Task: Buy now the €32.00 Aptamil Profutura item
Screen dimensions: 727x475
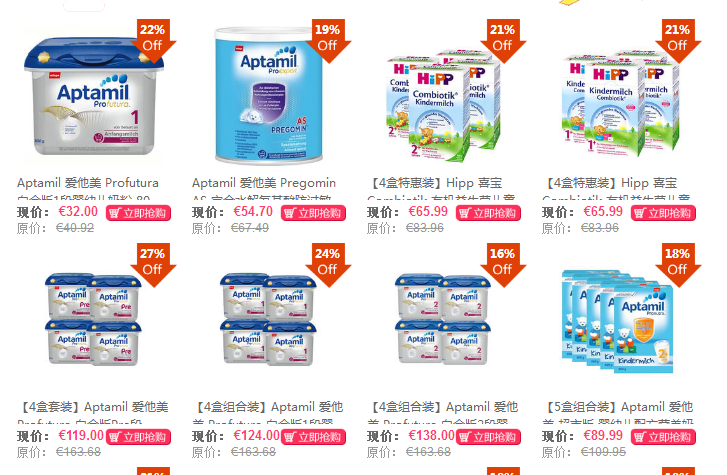Action: [x=138, y=213]
